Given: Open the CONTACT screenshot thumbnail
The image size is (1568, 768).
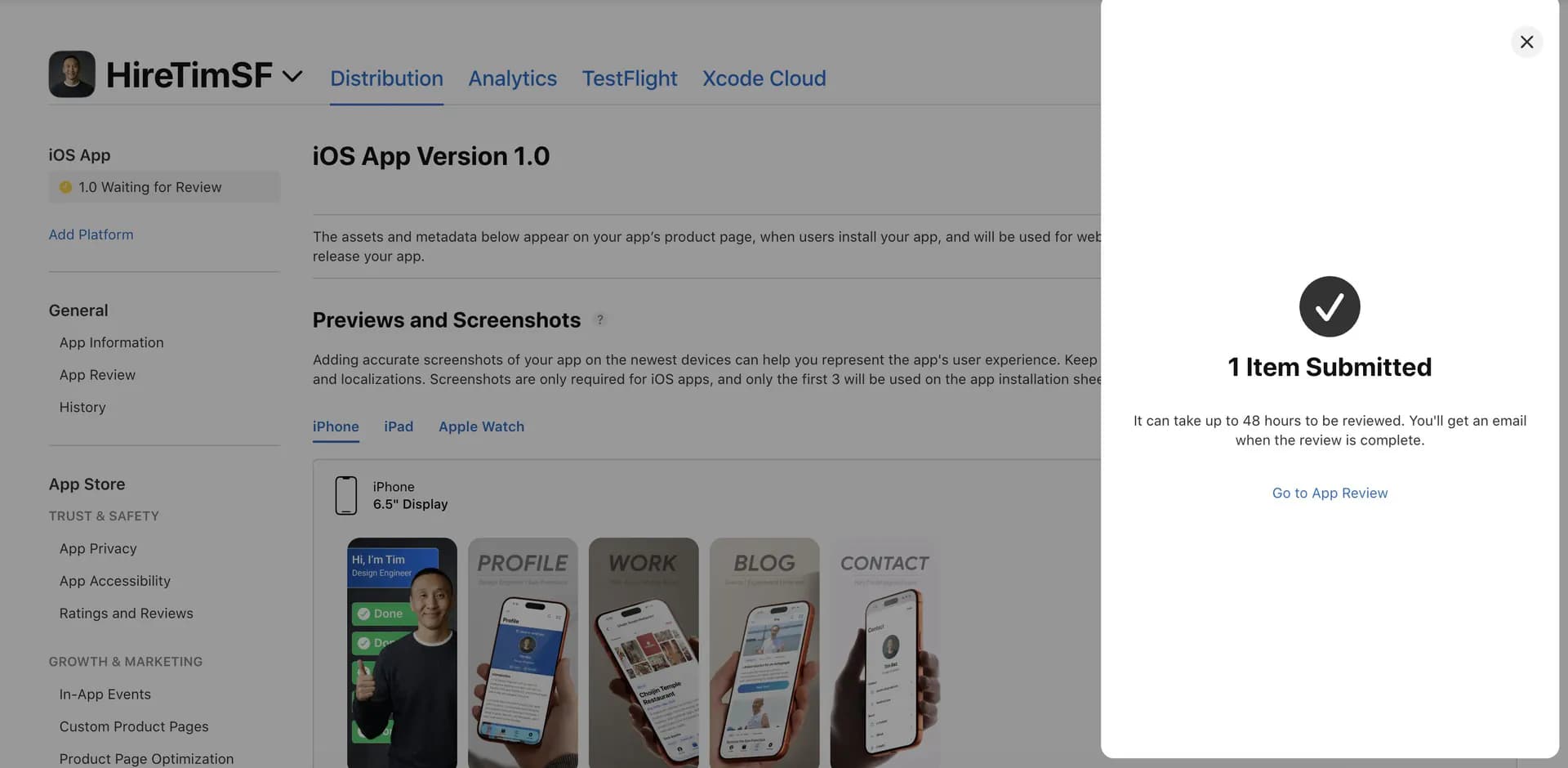Looking at the screenshot, I should tap(885, 652).
